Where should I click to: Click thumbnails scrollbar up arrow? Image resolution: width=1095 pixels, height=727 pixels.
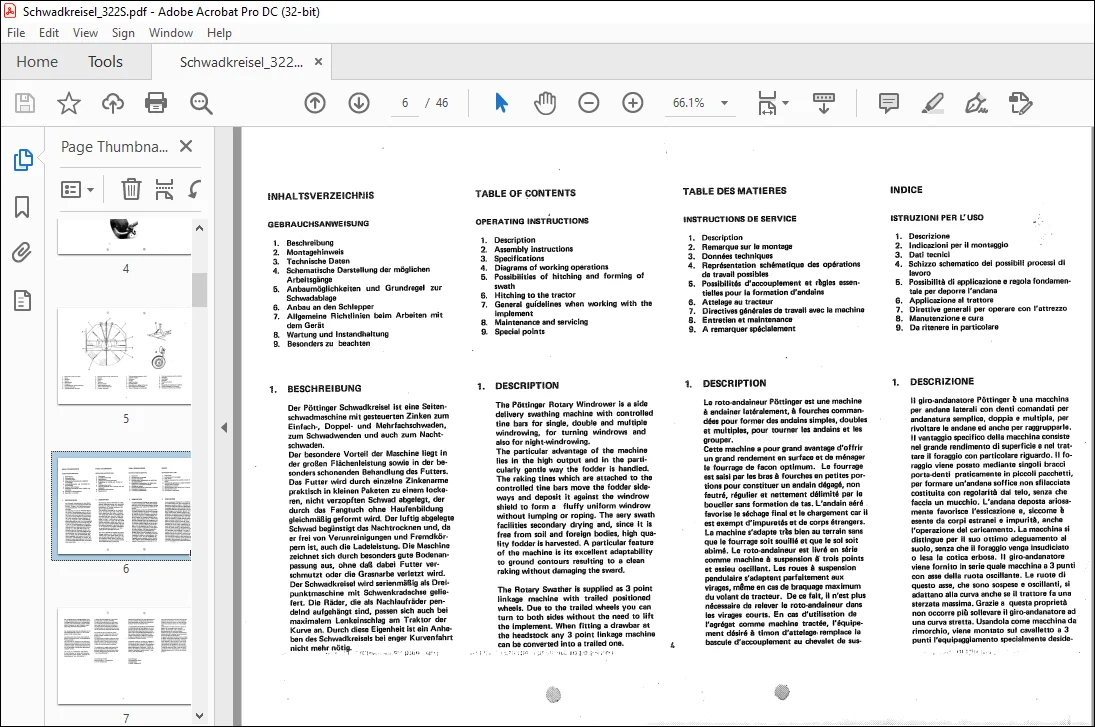tap(199, 228)
